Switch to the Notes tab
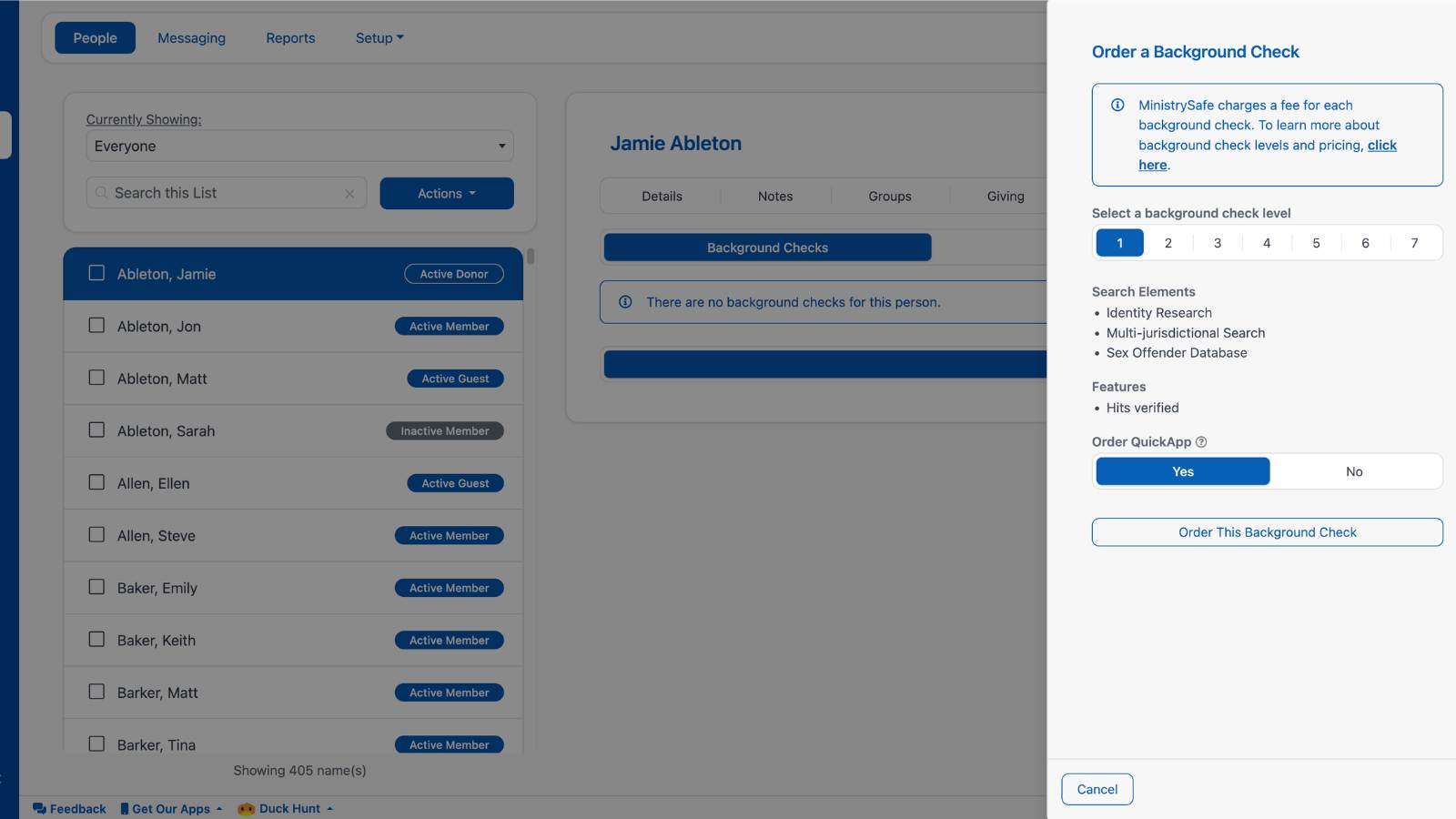This screenshot has width=1456, height=819. pyautogui.click(x=775, y=196)
